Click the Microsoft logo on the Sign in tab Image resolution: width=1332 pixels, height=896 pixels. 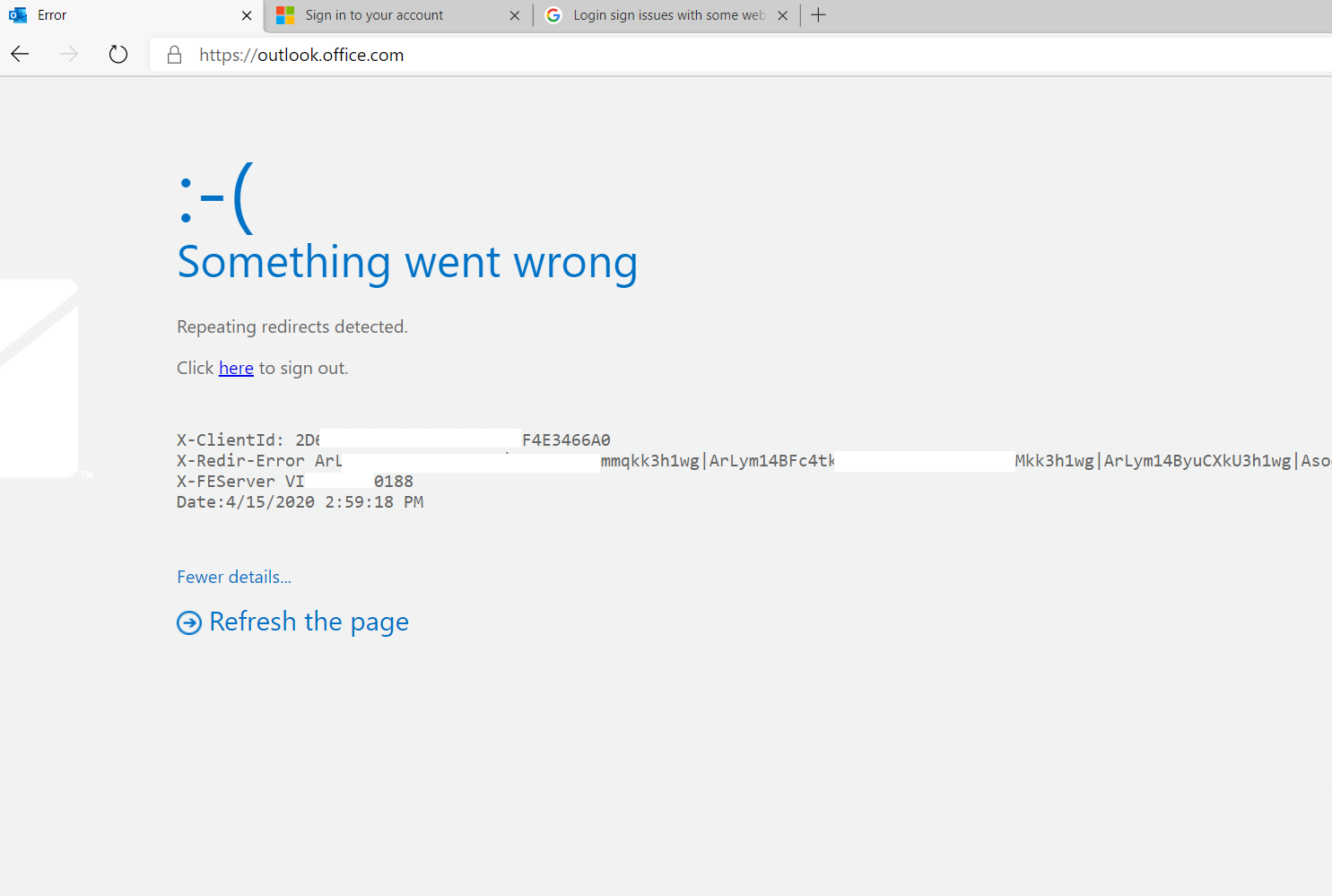[x=285, y=15]
